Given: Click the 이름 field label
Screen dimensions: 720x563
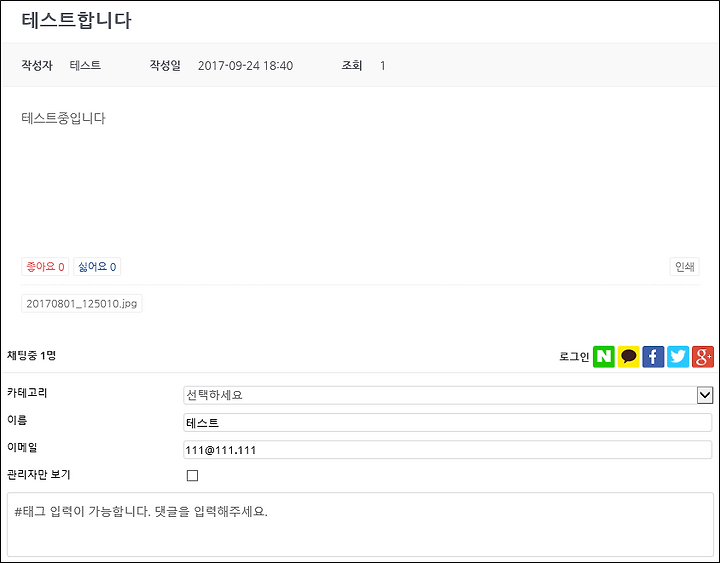Looking at the screenshot, I should pos(17,420).
